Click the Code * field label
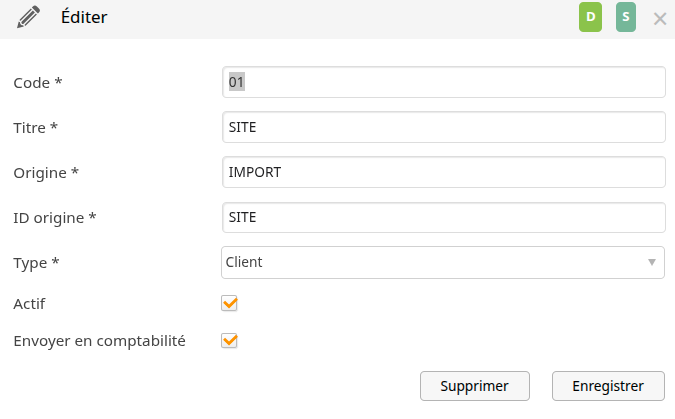This screenshot has height=419, width=675. [x=38, y=82]
